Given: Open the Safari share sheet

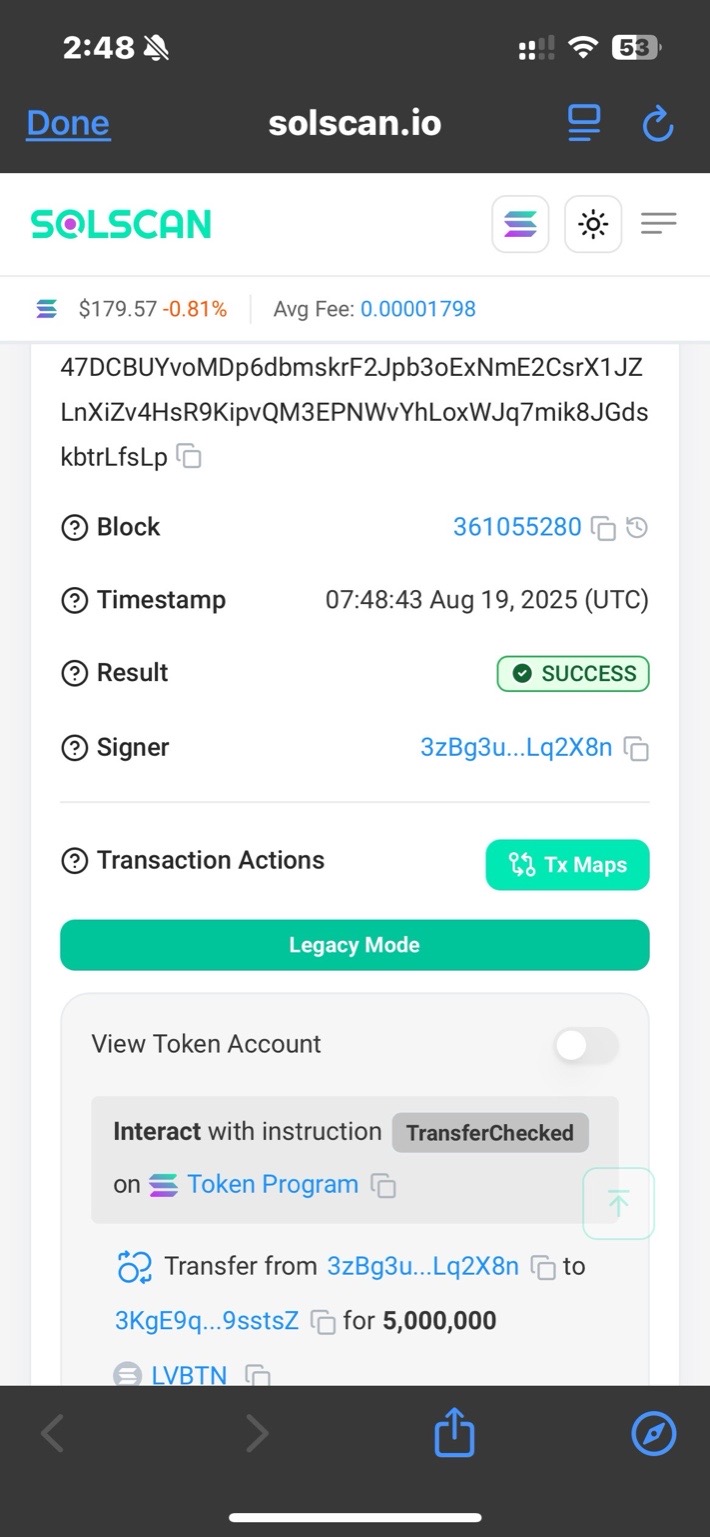Looking at the screenshot, I should 454,1431.
